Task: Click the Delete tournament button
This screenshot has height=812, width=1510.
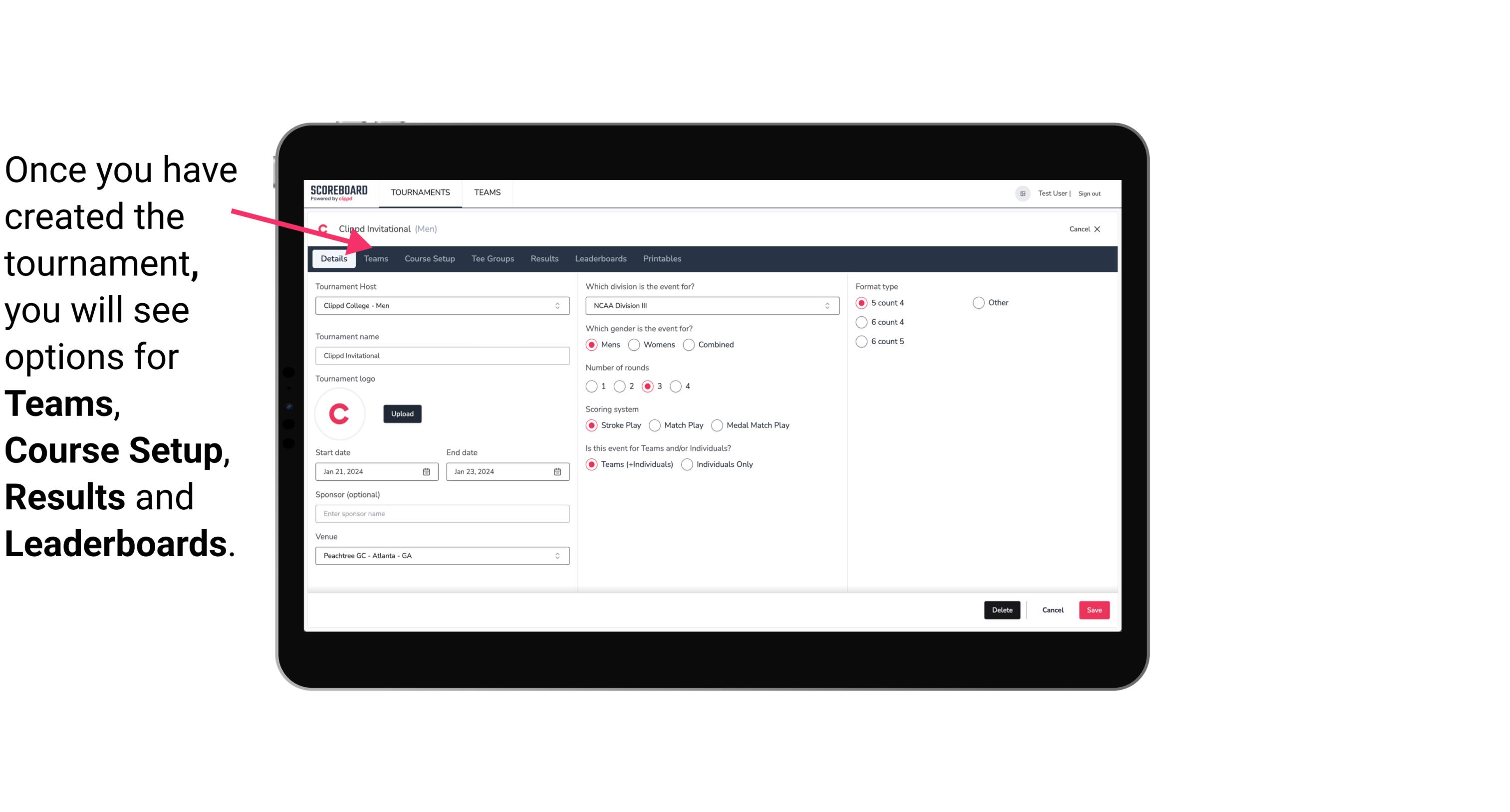Action: pos(1001,610)
